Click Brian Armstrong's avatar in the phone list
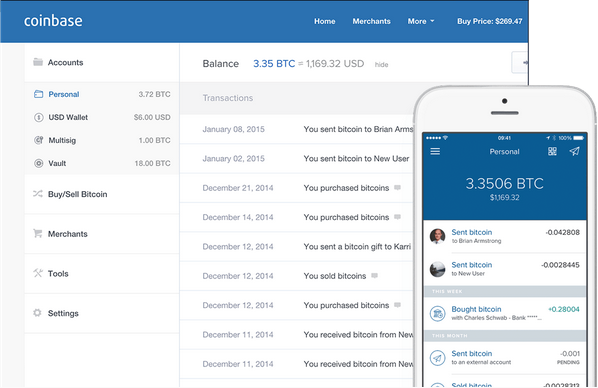The image size is (598, 388). pyautogui.click(x=437, y=236)
